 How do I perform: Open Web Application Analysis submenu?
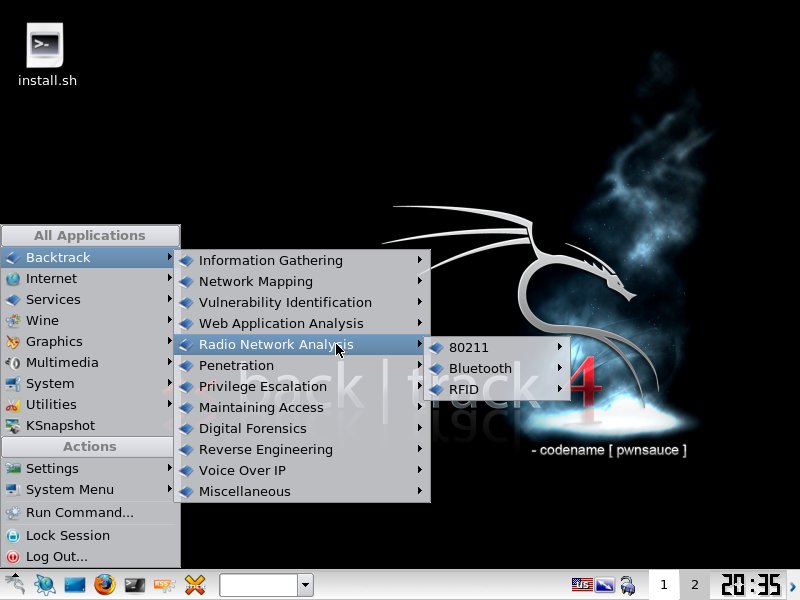(x=303, y=323)
